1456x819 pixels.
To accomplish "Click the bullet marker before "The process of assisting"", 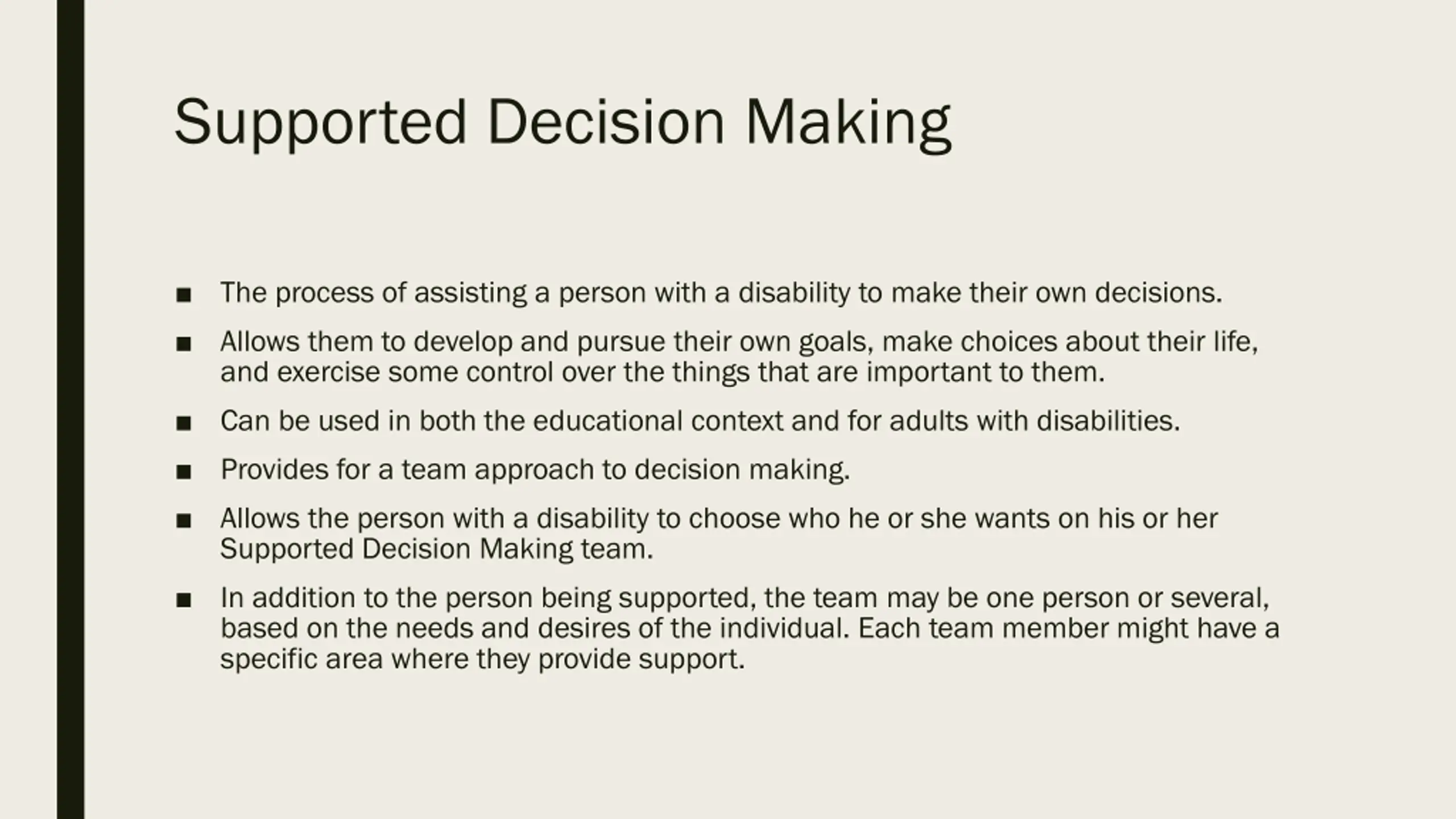I will pos(183,295).
